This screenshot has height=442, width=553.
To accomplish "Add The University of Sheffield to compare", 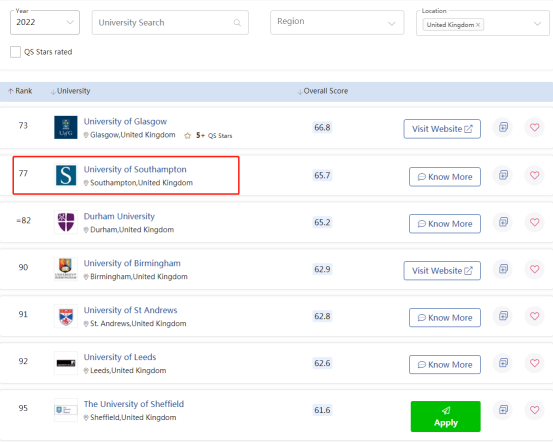I will [x=503, y=410].
